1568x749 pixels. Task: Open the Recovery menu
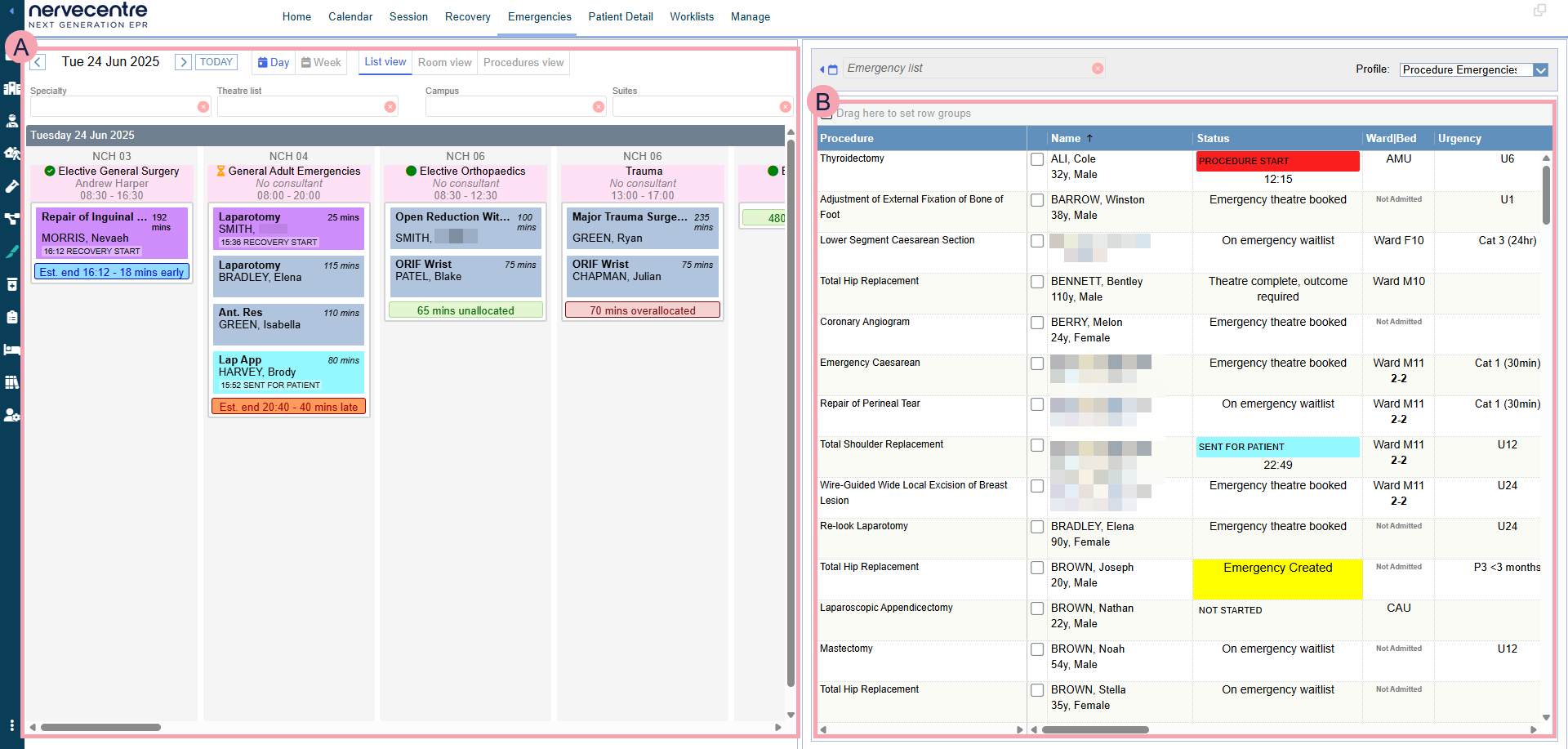point(467,16)
